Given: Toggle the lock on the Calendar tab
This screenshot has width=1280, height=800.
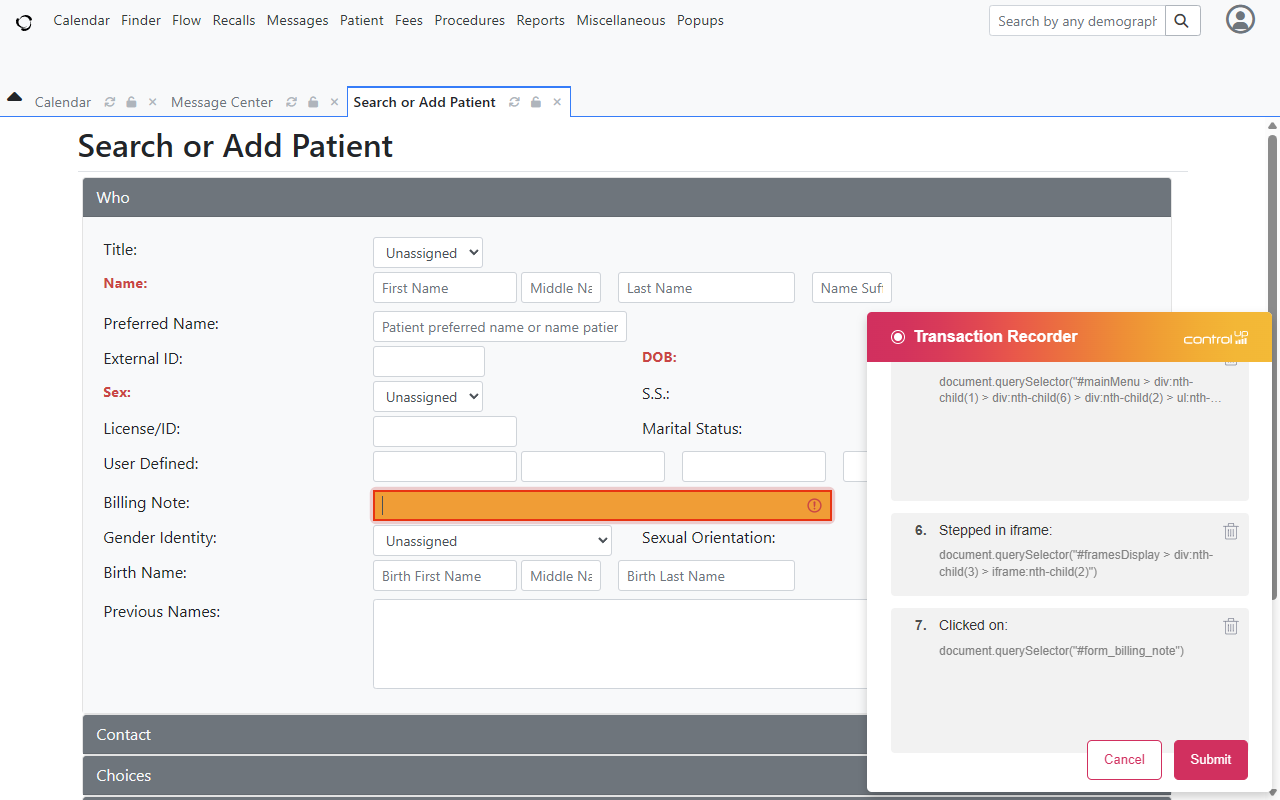Looking at the screenshot, I should click(x=130, y=101).
